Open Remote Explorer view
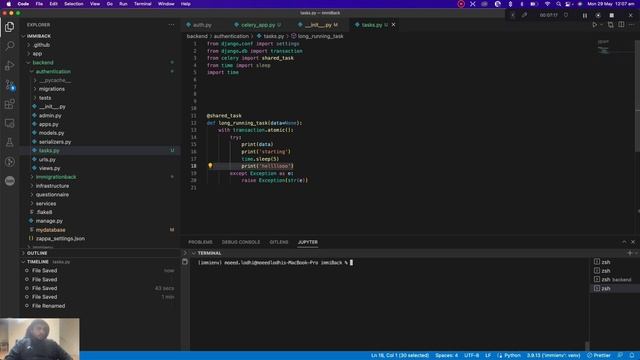640x360 pixels. click(x=9, y=123)
